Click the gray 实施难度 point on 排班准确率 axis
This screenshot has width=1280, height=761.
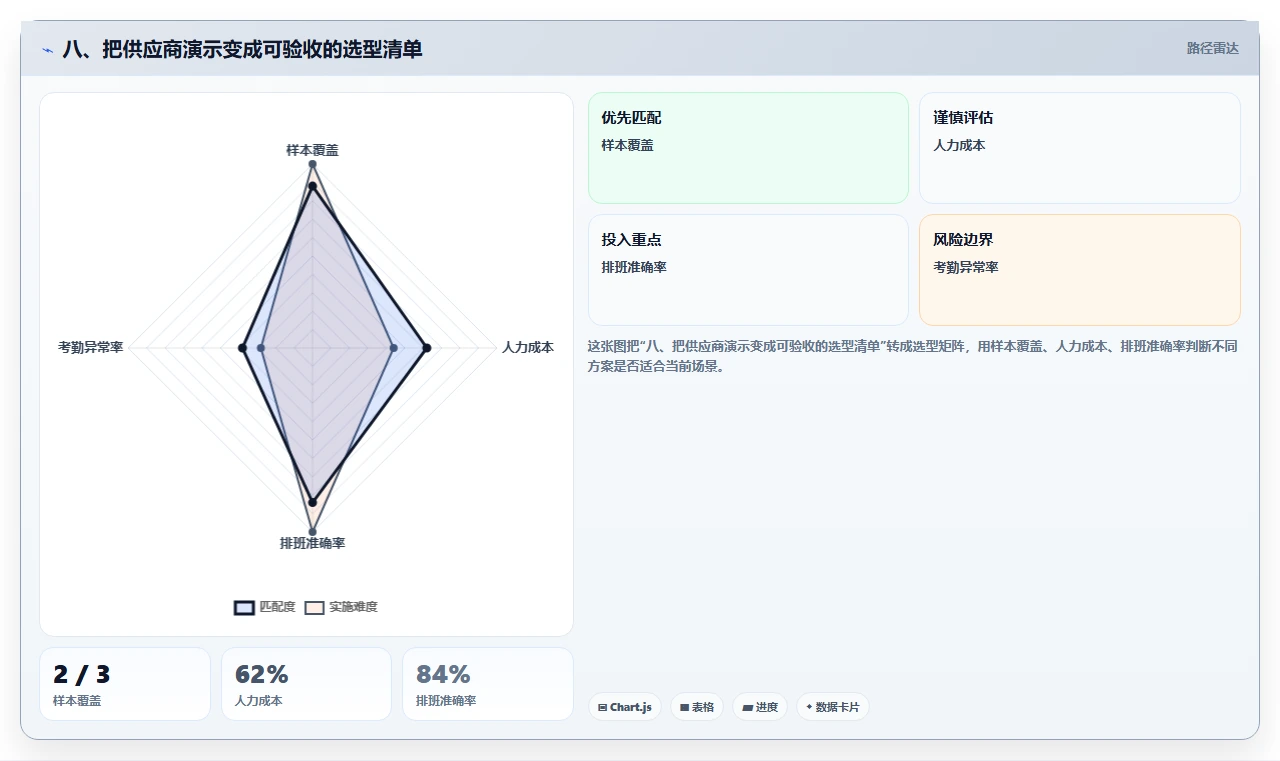312,532
